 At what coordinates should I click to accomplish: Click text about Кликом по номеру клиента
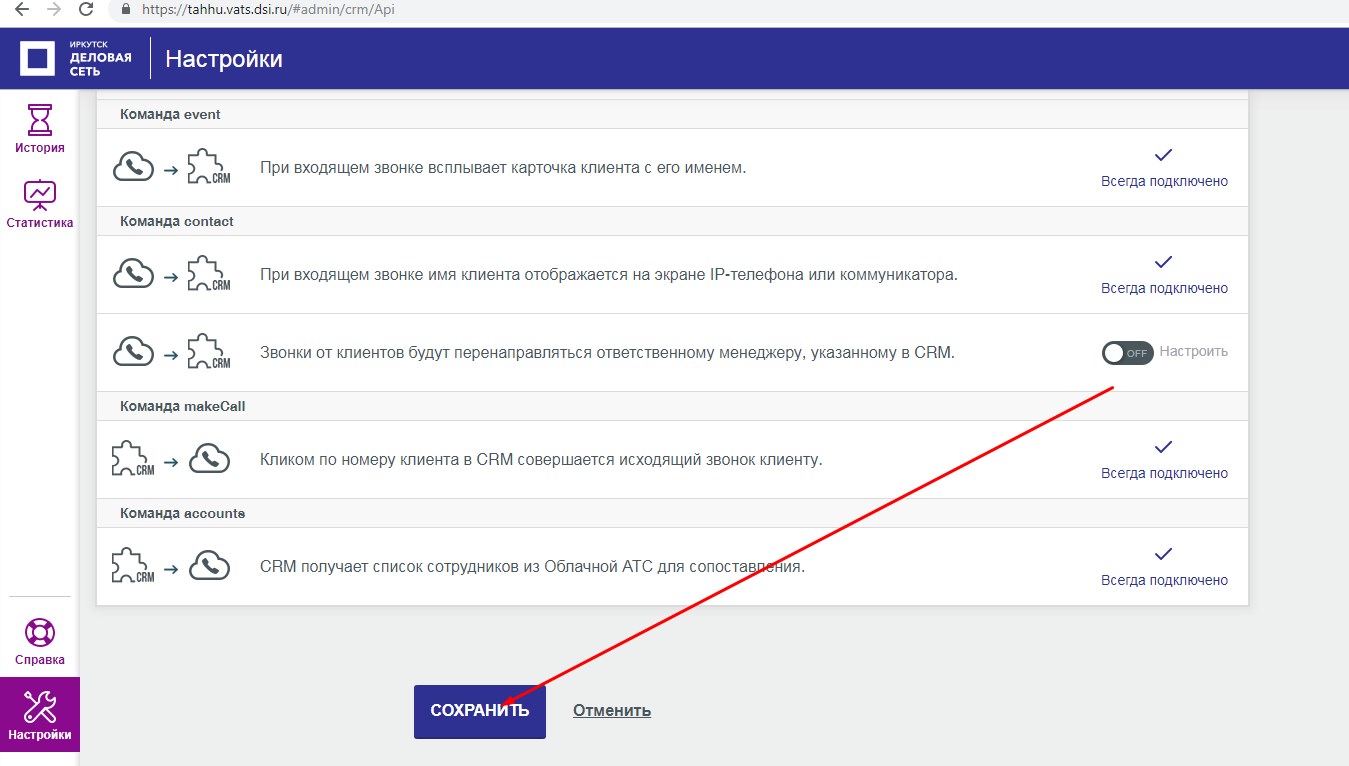(541, 460)
